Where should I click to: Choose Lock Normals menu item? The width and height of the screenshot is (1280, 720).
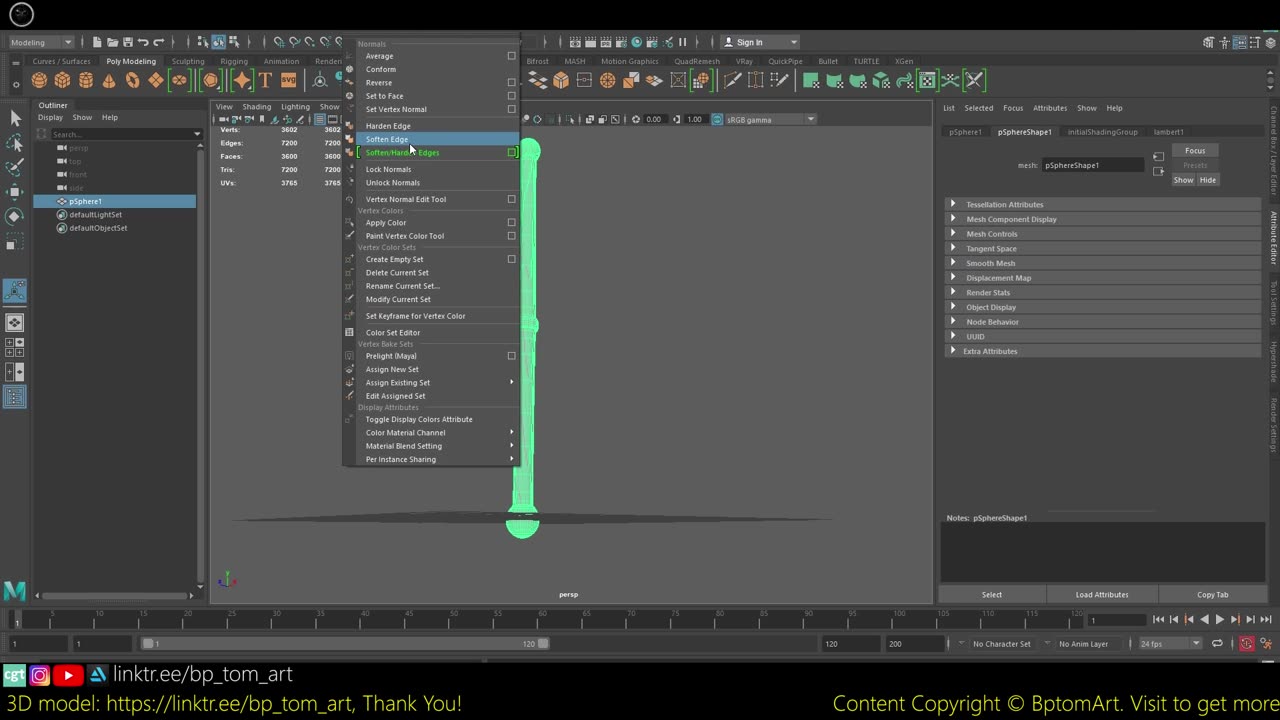(x=438, y=169)
